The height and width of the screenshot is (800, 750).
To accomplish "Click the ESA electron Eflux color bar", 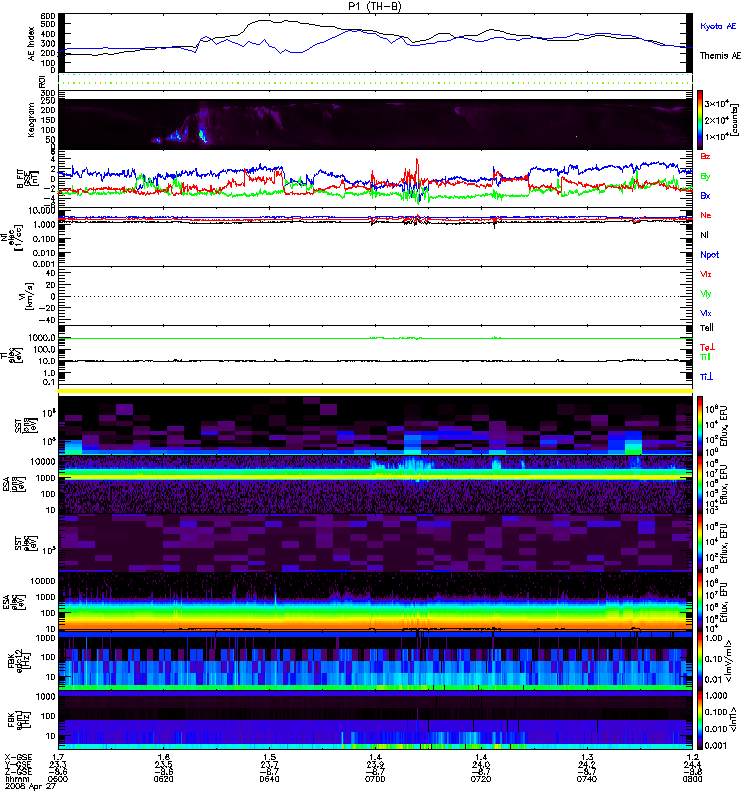I will click(x=700, y=602).
